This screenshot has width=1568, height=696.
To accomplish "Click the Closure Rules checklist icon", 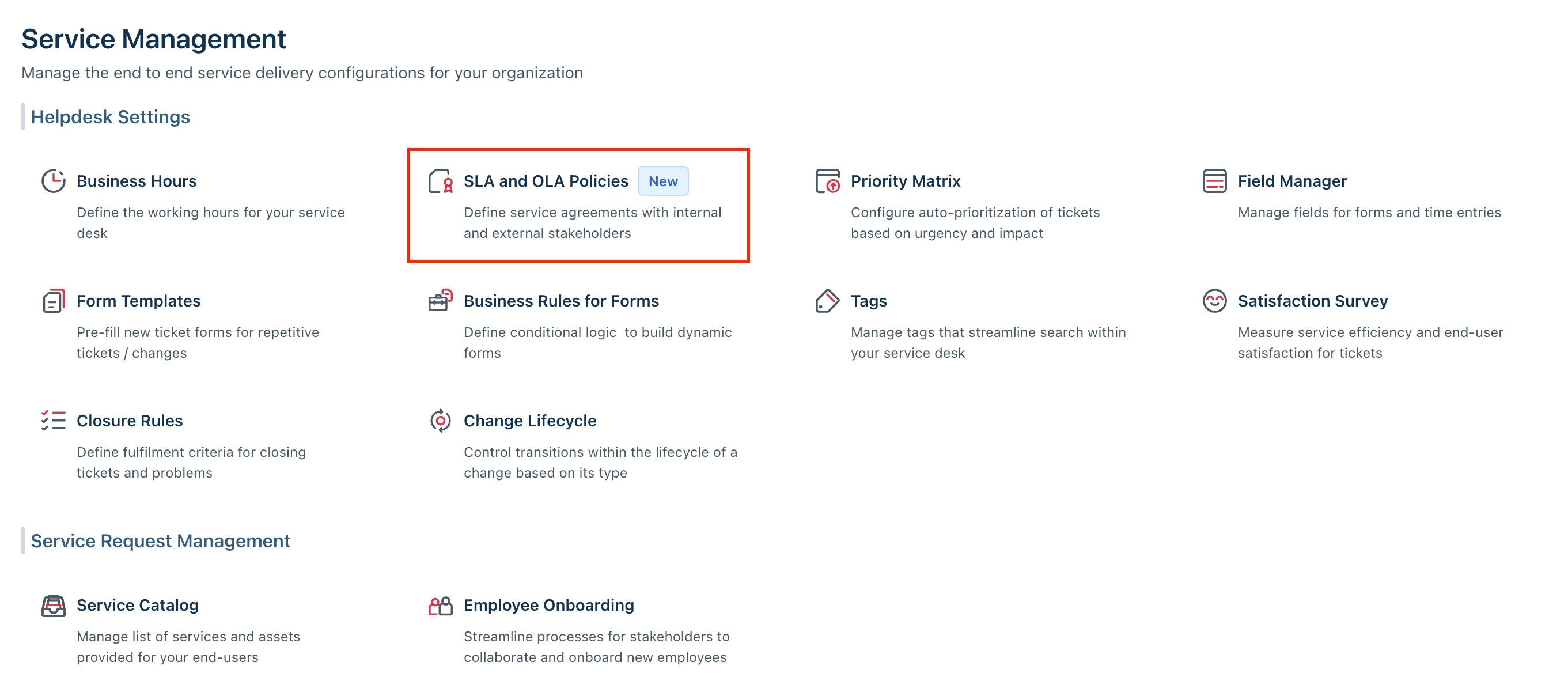I will 54,421.
